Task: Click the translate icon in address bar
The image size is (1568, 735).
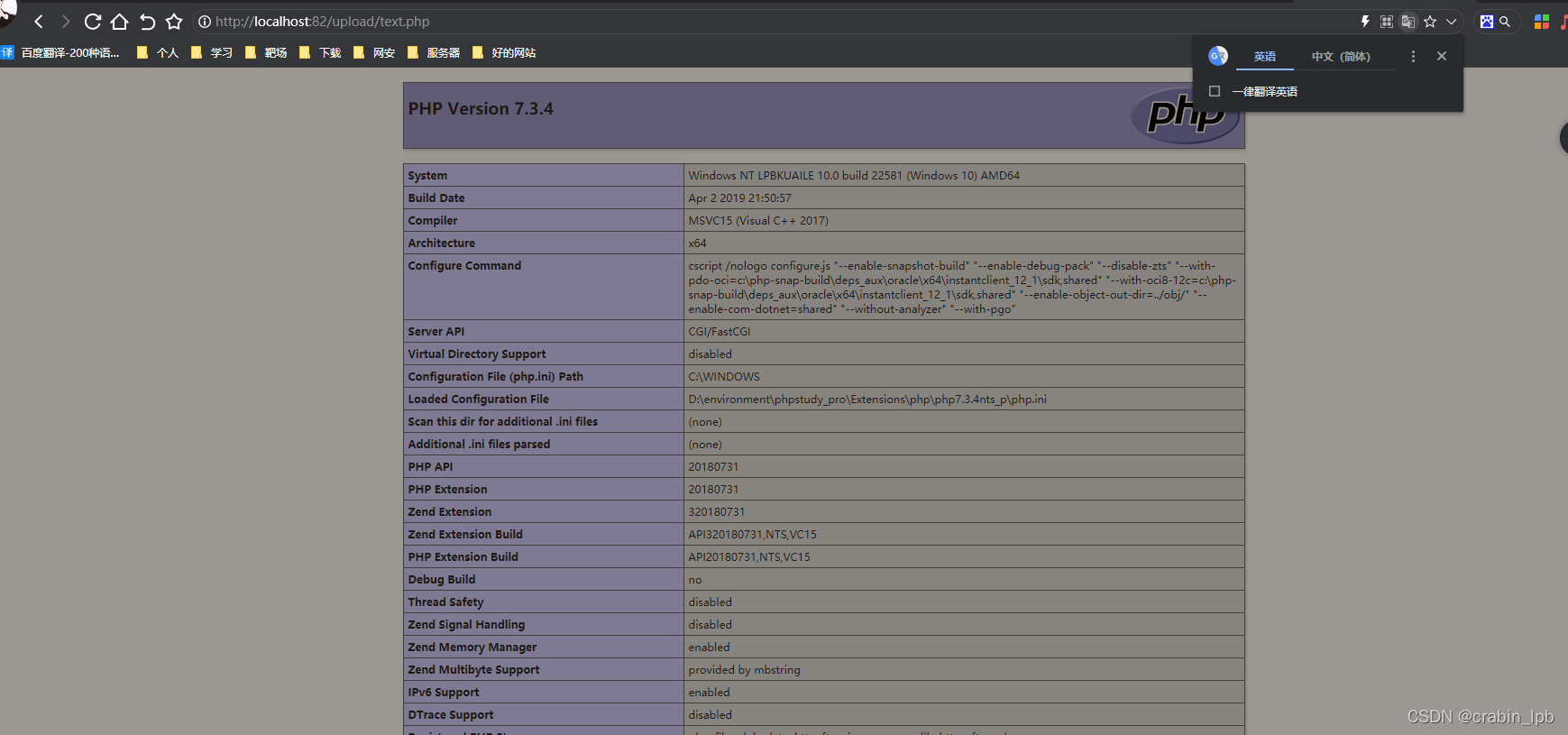Action: point(1408,22)
